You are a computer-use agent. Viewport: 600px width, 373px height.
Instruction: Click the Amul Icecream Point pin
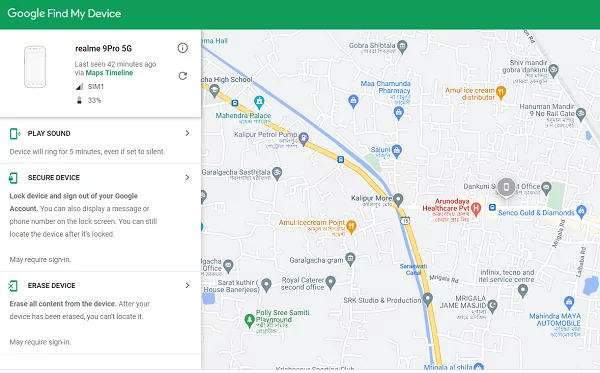pyautogui.click(x=351, y=227)
